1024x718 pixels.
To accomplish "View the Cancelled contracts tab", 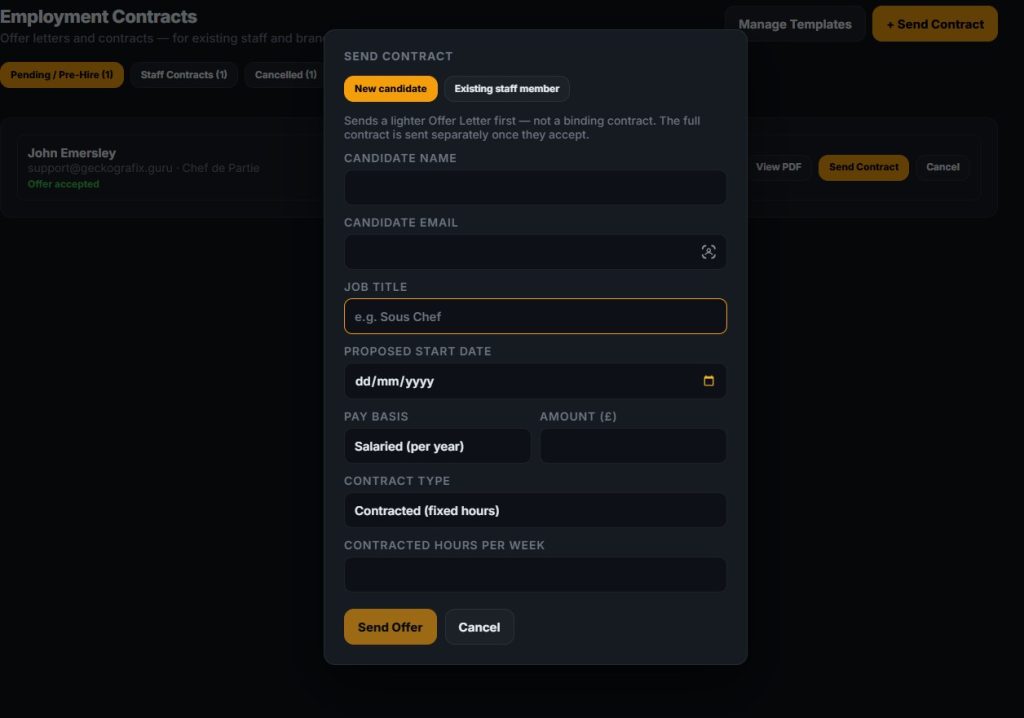I will point(285,75).
